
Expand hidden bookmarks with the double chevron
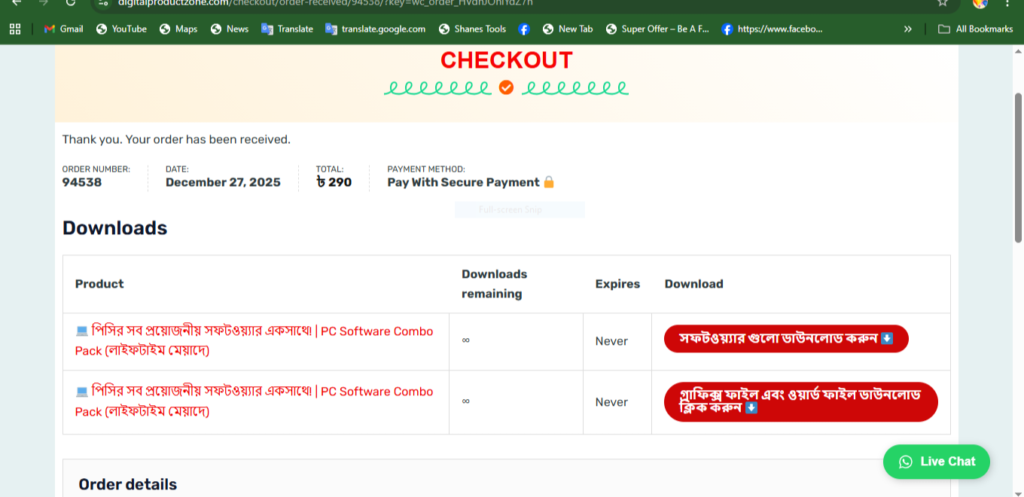coord(908,29)
